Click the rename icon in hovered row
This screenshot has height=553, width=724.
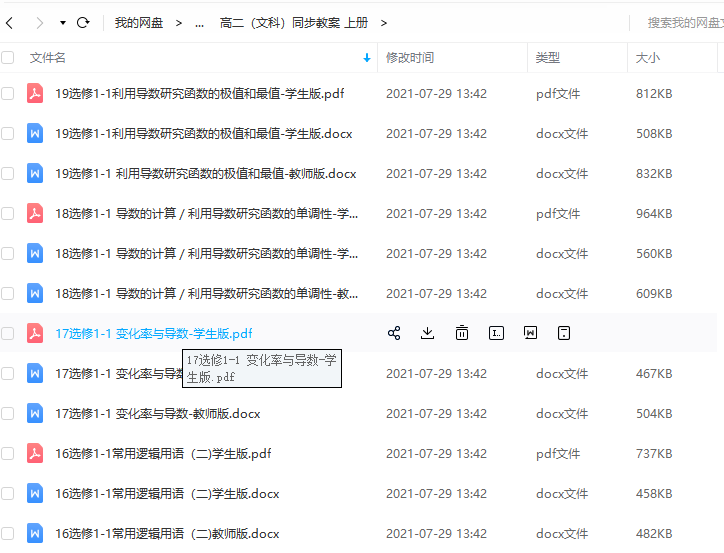tap(496, 333)
